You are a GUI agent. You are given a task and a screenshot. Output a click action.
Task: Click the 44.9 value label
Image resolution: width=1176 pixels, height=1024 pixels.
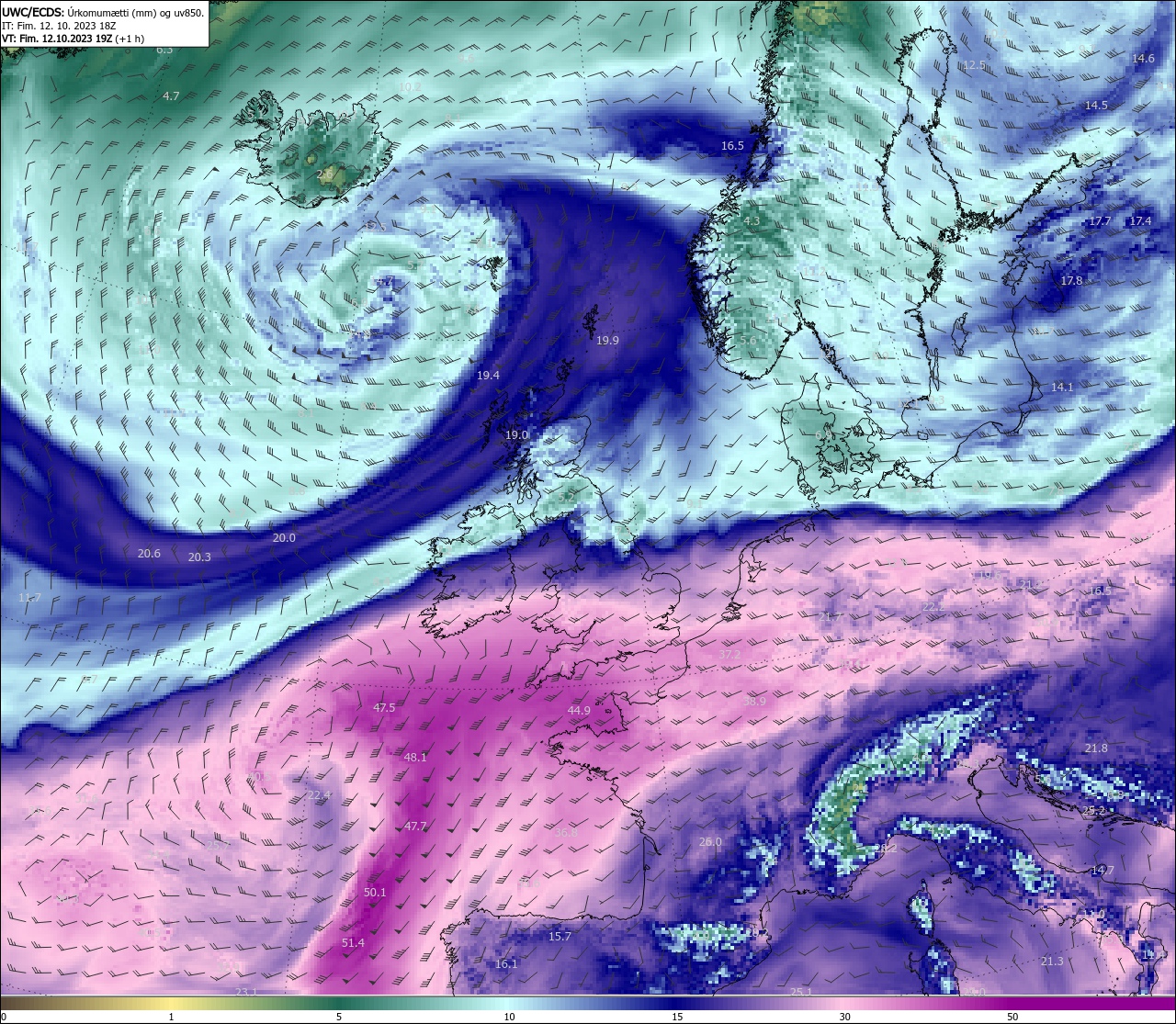pos(579,711)
